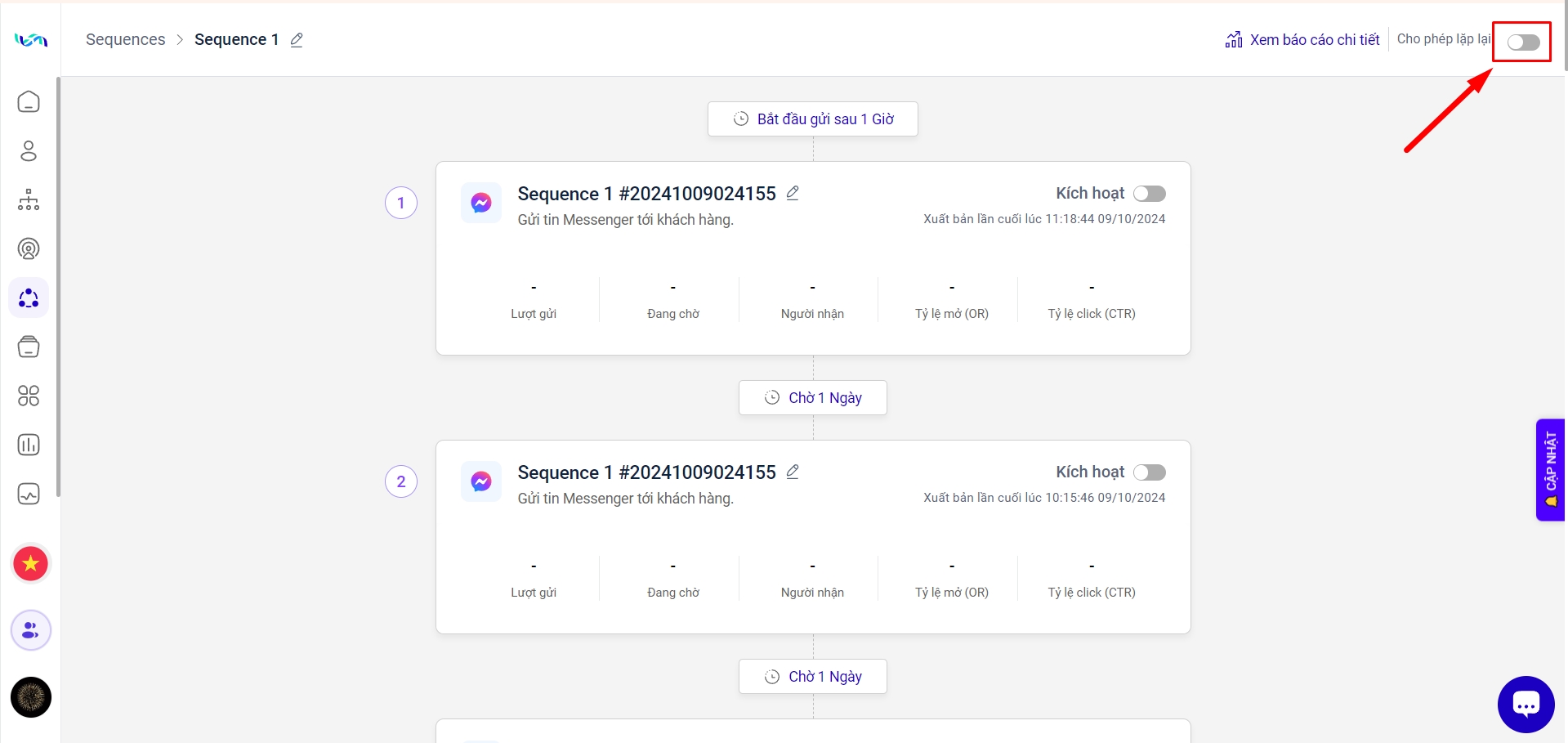Screen dimensions: 1568x743
Task: Open the contacts person icon in sidebar
Action: [x=29, y=151]
